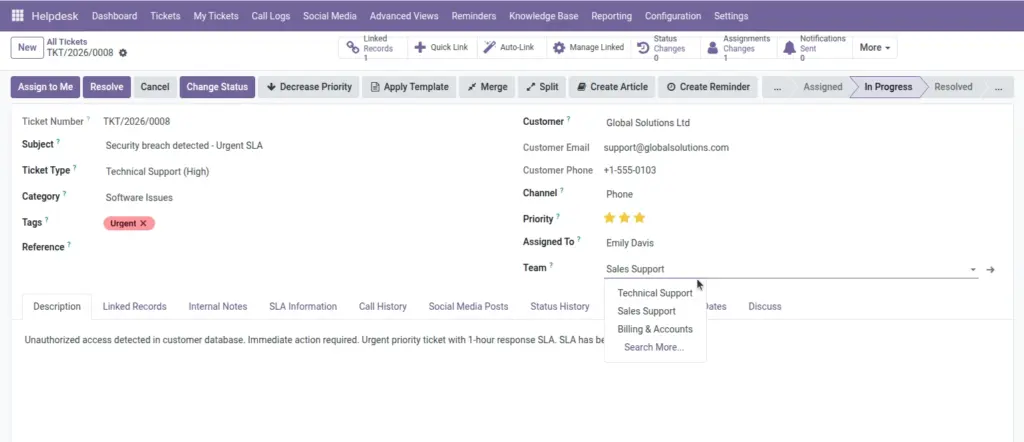Expand earlier stages ellipsis before Assigned
This screenshot has width=1024, height=442.
[x=777, y=87]
